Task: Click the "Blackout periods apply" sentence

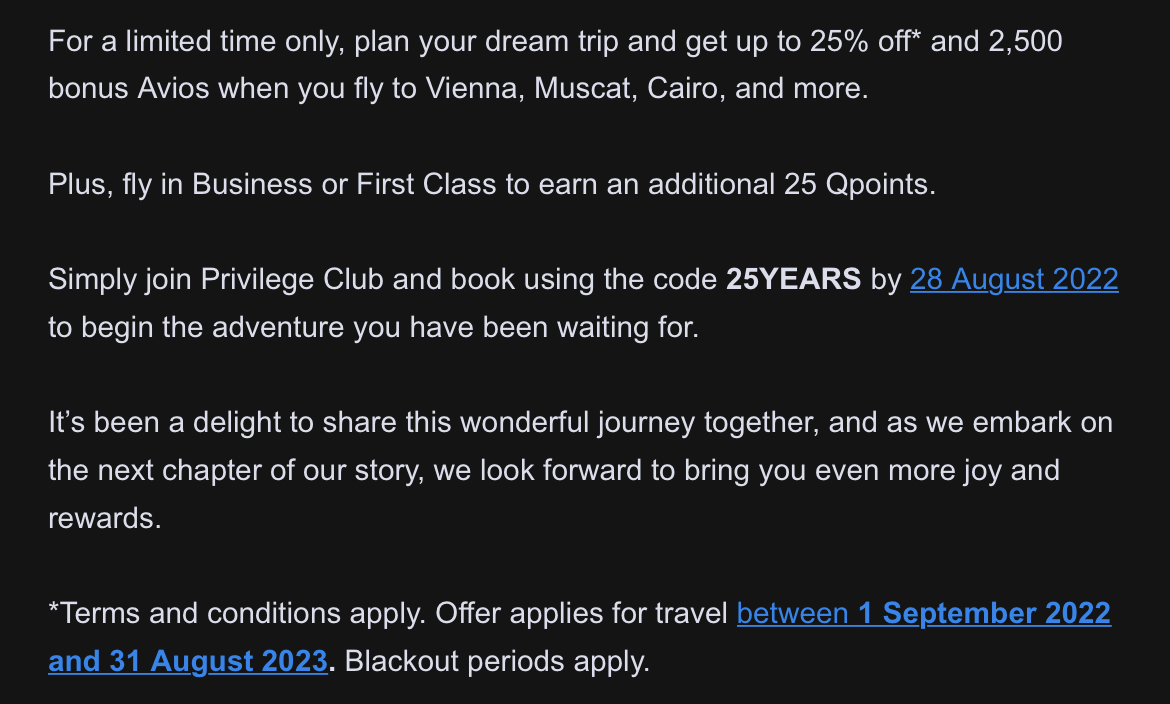Action: (497, 661)
